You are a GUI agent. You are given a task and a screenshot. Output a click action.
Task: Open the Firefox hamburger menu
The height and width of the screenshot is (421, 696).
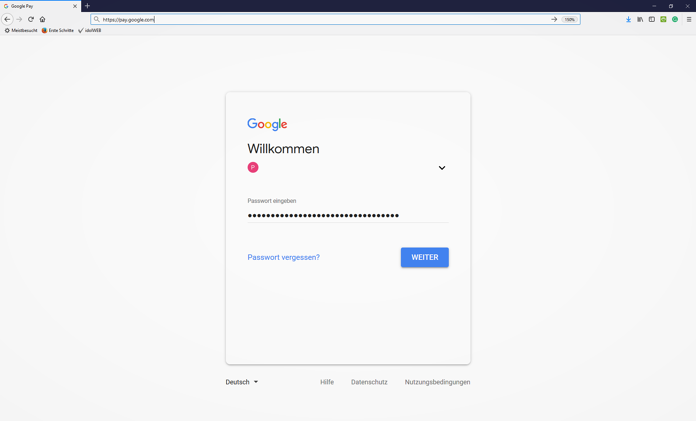689,19
